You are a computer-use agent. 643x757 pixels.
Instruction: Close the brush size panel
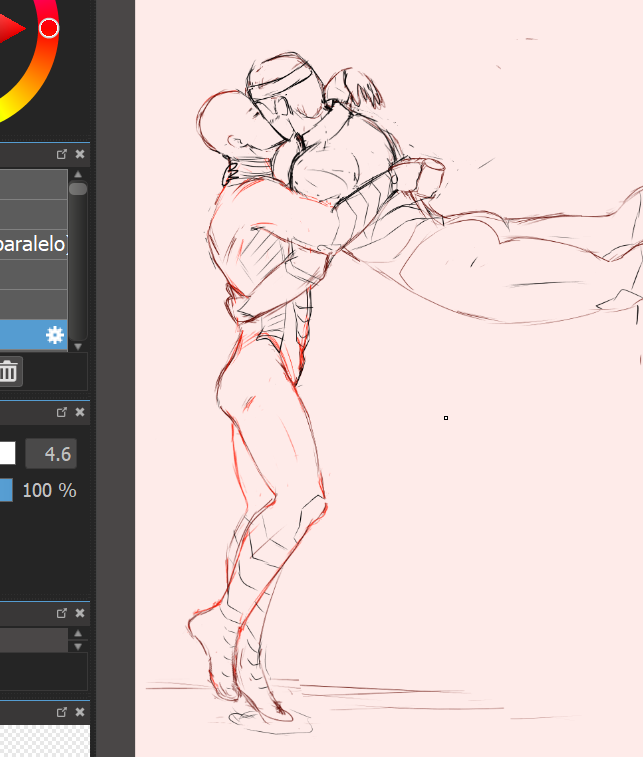[x=80, y=412]
